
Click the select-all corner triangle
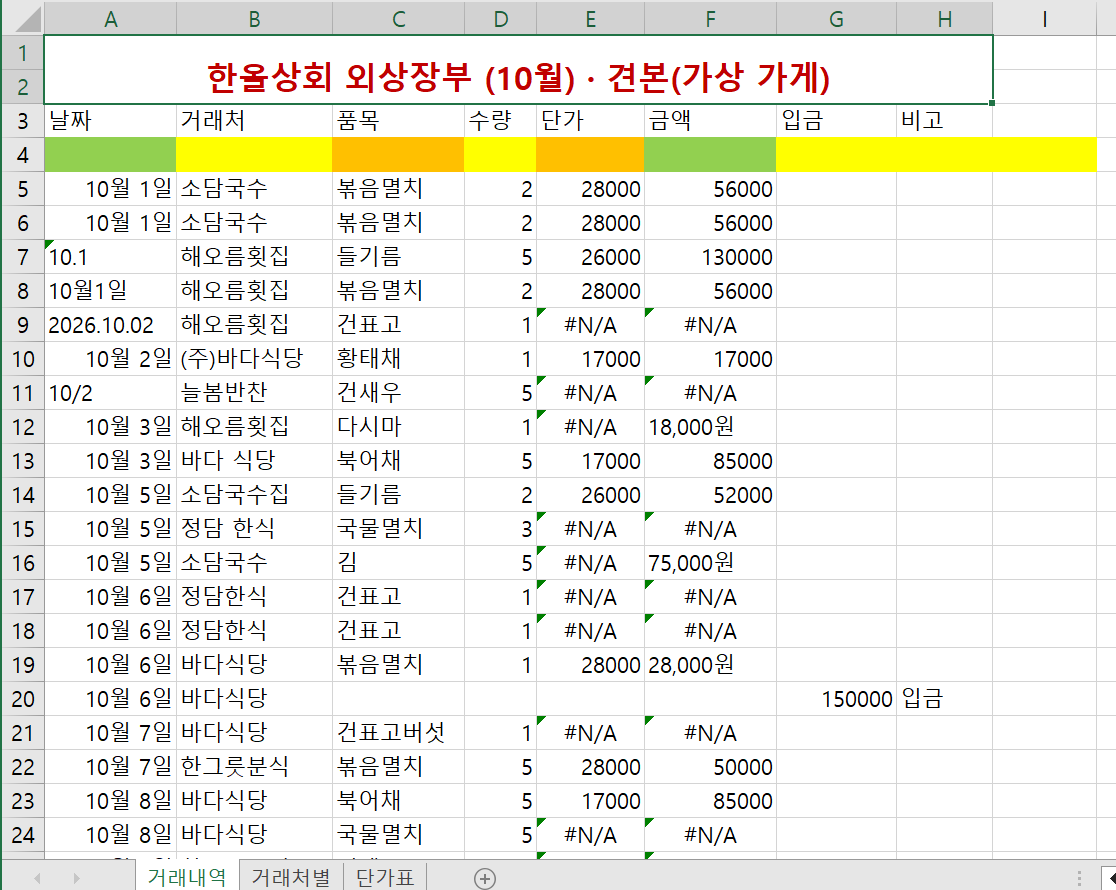click(x=28, y=19)
